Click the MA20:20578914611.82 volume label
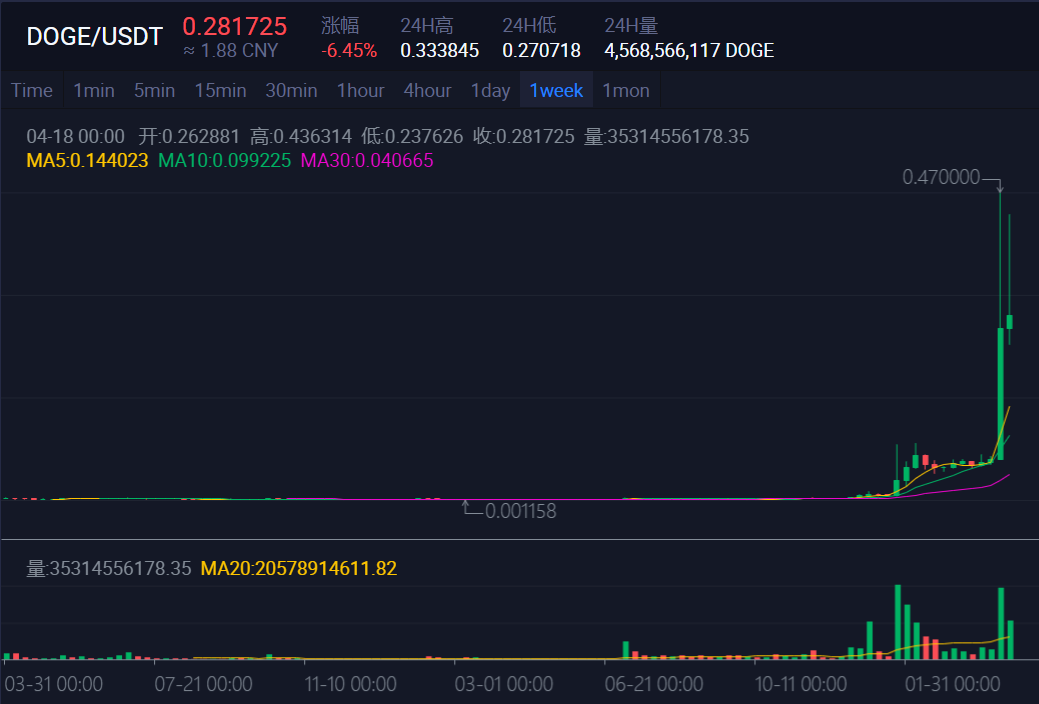The height and width of the screenshot is (704, 1039). tap(299, 569)
